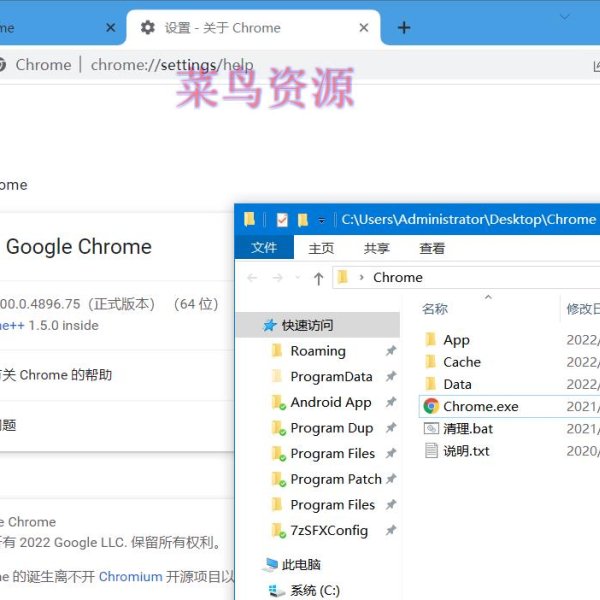This screenshot has height=600, width=600.
Task: Open the Android App quick access folder
Action: pos(331,402)
